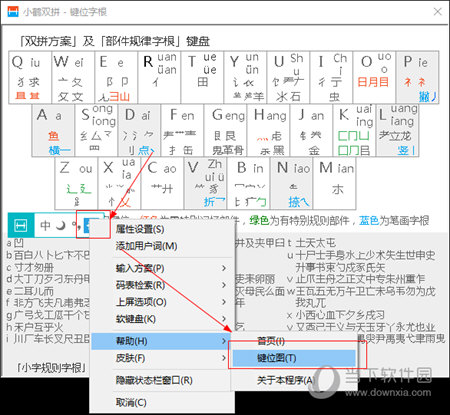
Task: Click the heading 「双拼方案」及「部件规律字根」键盘
Action: pos(114,41)
